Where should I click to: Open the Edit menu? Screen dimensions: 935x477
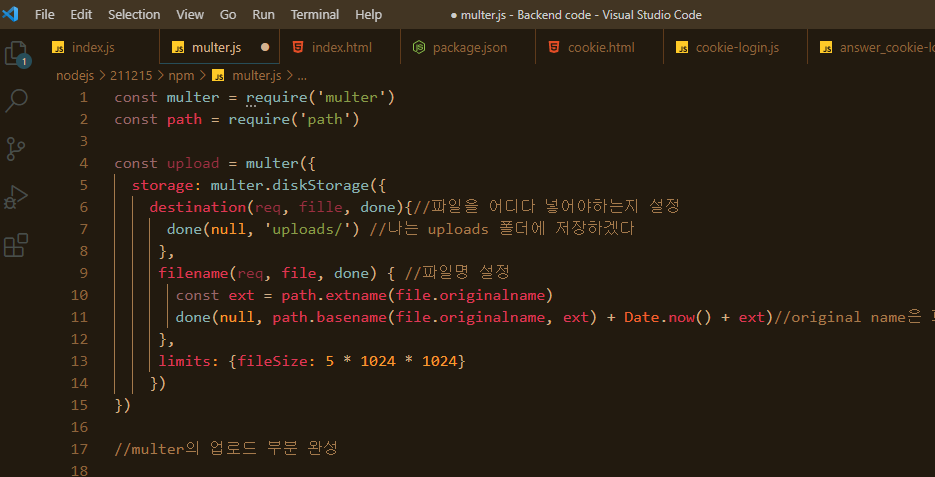[81, 14]
